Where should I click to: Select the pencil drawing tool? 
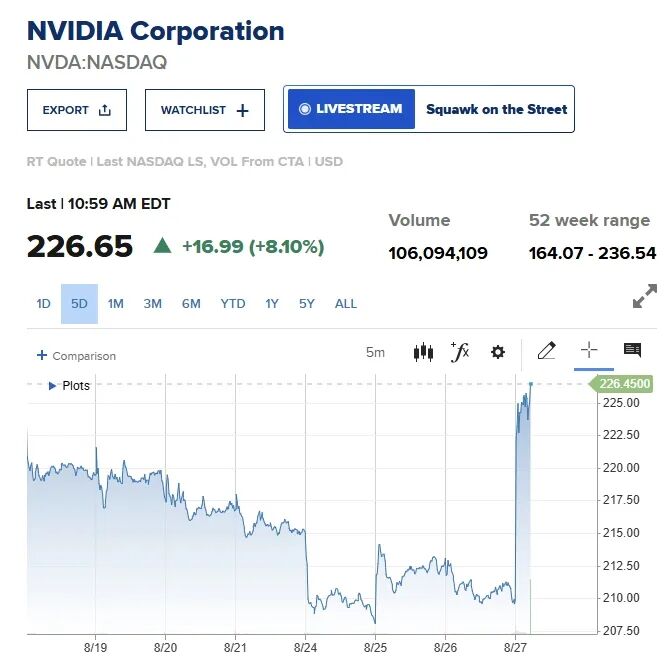[x=546, y=351]
